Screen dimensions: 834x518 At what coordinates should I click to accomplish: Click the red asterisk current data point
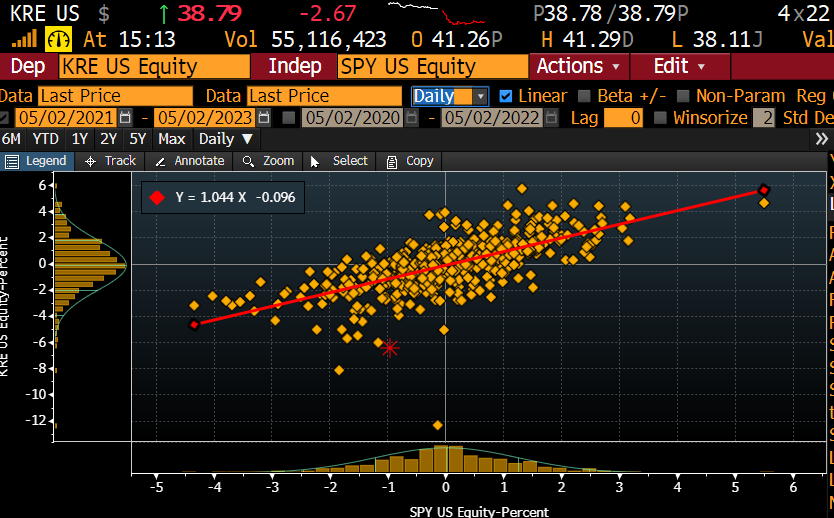coord(390,348)
